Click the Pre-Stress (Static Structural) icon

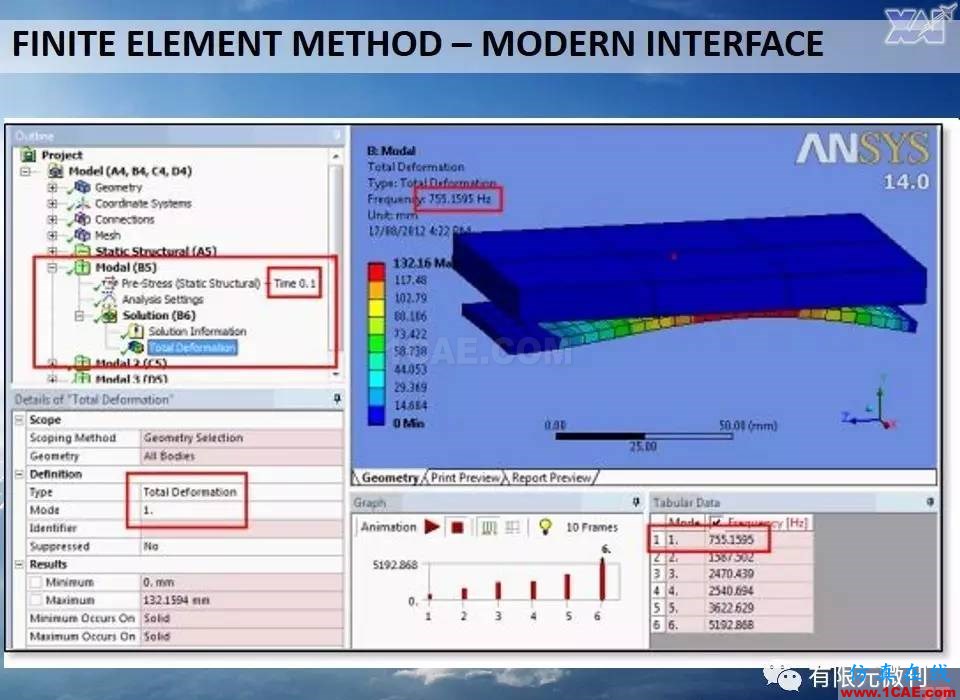[x=109, y=283]
